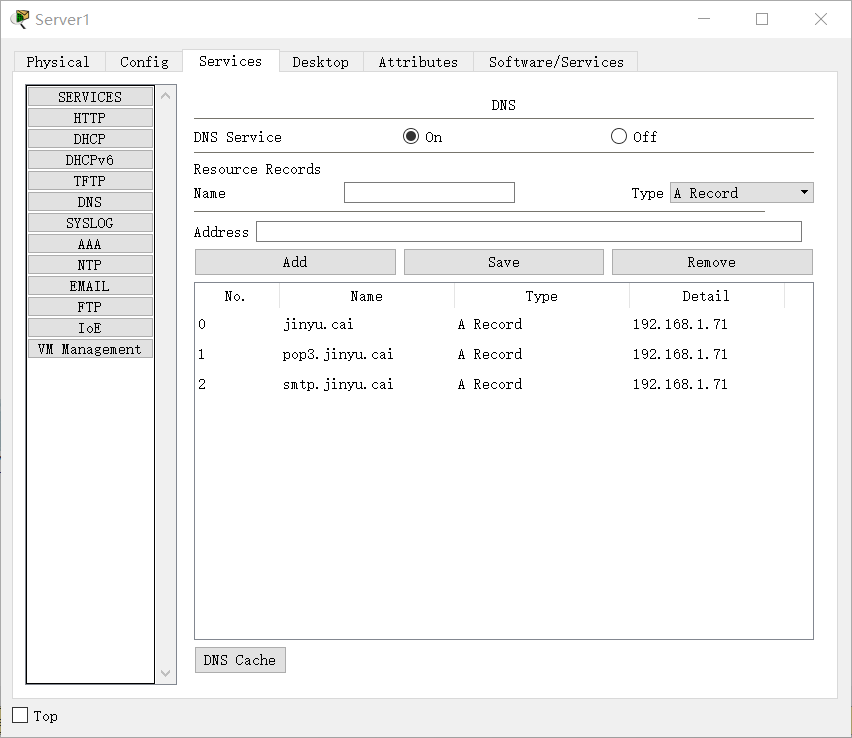Switch to the Physical tab
The height and width of the screenshot is (738, 852).
(58, 62)
